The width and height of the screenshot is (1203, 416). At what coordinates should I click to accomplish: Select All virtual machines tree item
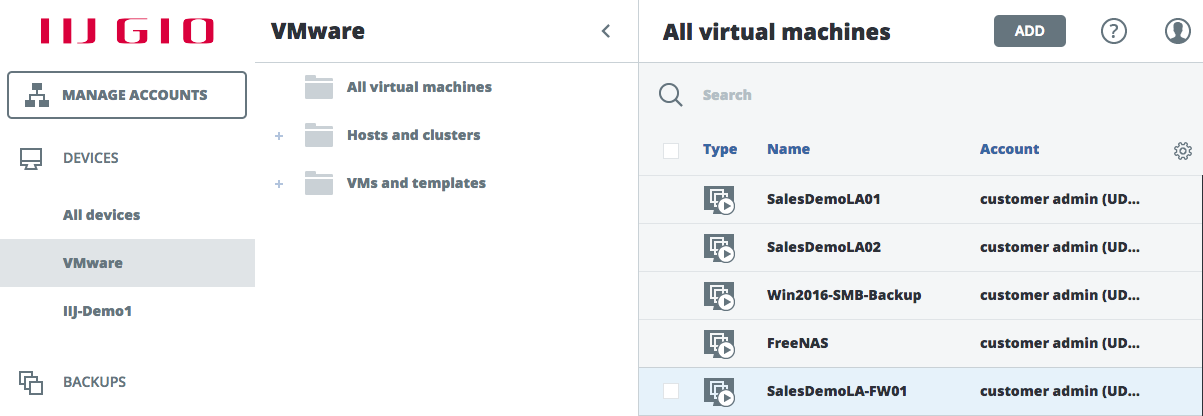419,87
